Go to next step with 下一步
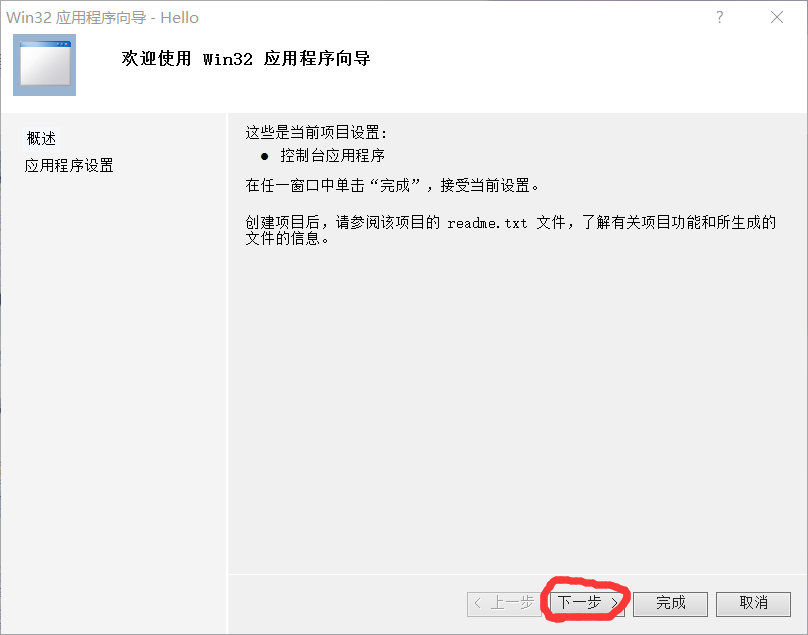 587,604
